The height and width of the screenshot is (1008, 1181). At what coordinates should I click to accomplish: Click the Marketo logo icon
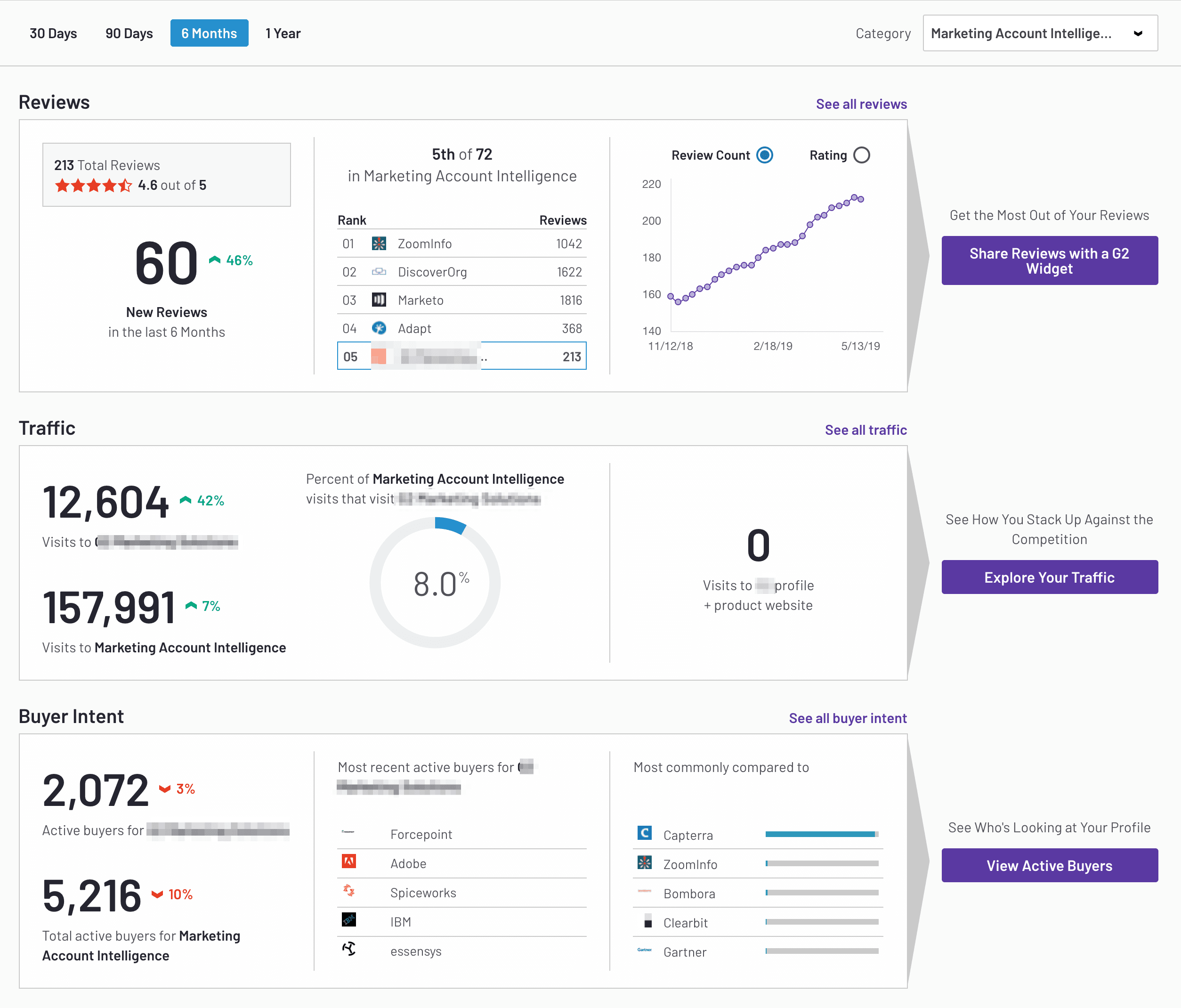tap(379, 300)
